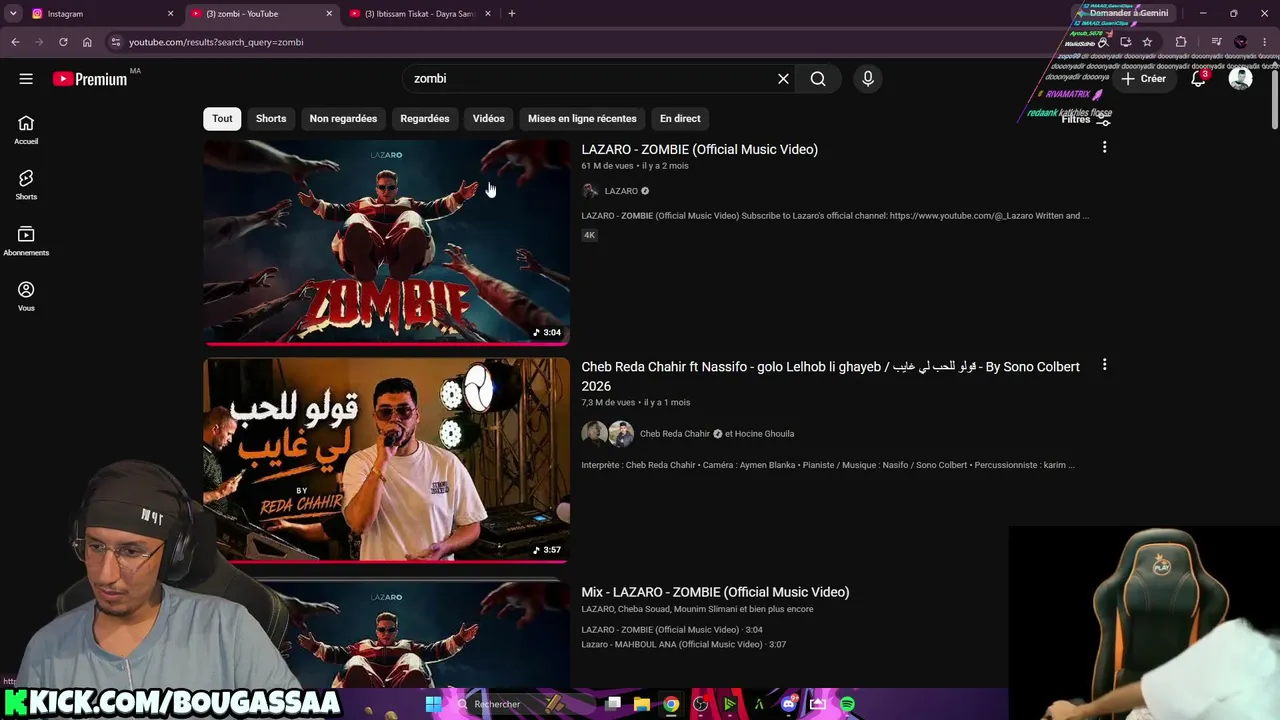Filter results by Vidéos chip
Screen dimensions: 1280x720
(x=489, y=118)
